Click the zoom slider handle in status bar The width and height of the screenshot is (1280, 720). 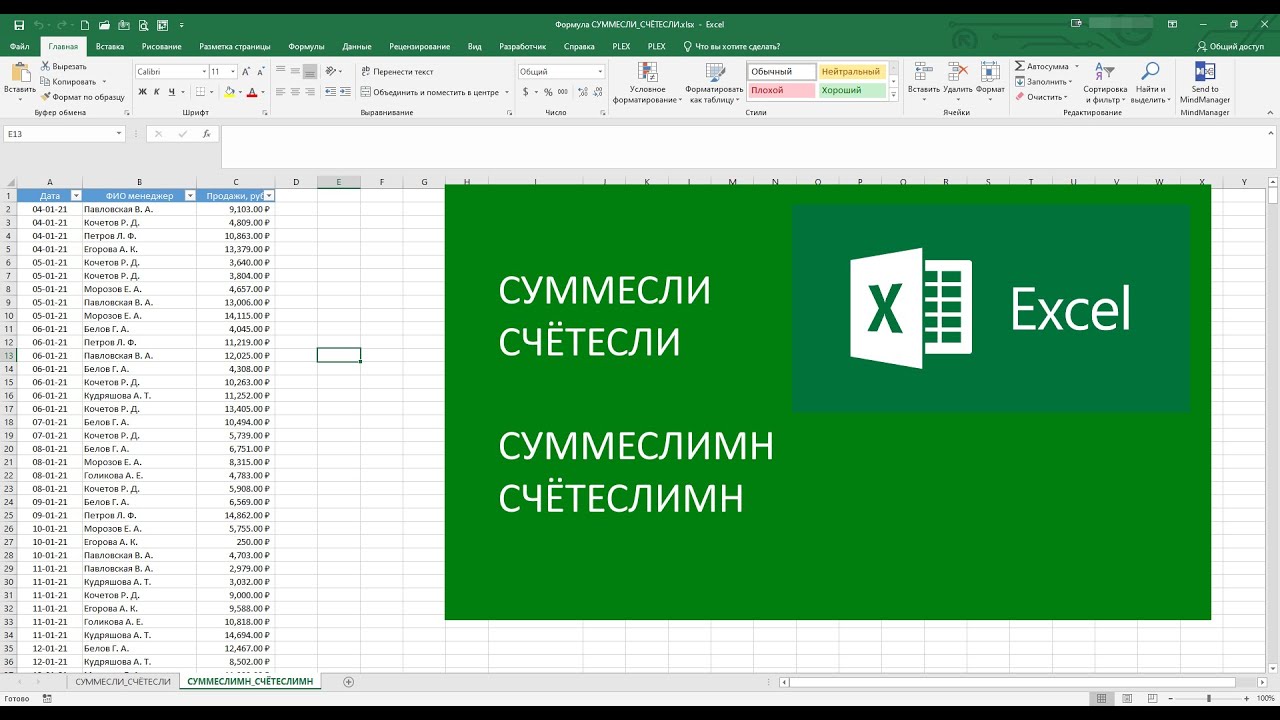point(1209,698)
